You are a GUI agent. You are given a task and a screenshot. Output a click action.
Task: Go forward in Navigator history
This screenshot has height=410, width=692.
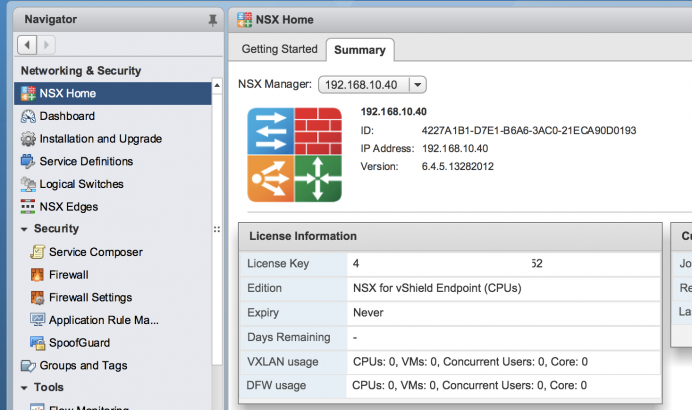pyautogui.click(x=46, y=45)
